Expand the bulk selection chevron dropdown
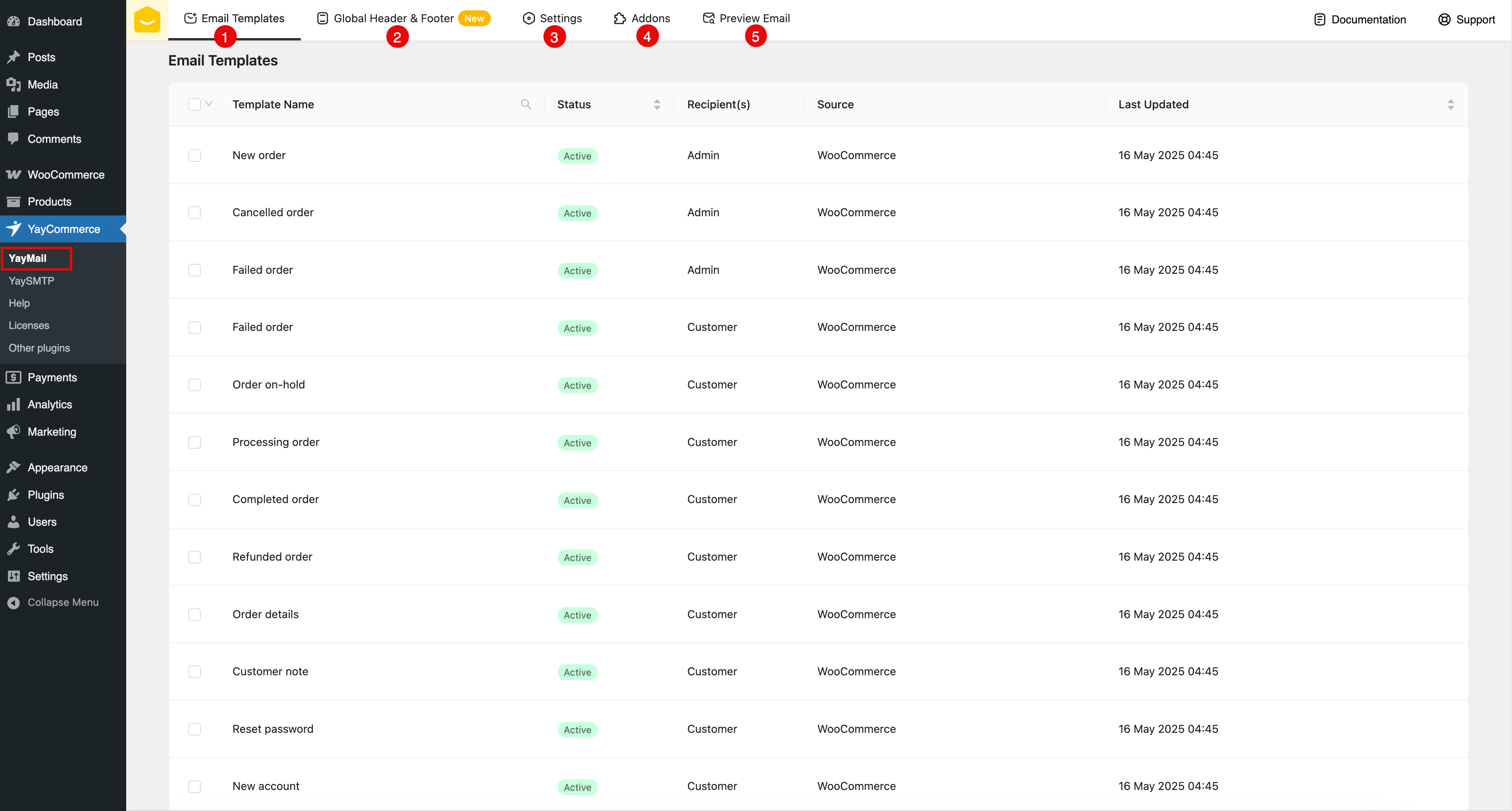1512x811 pixels. (209, 104)
